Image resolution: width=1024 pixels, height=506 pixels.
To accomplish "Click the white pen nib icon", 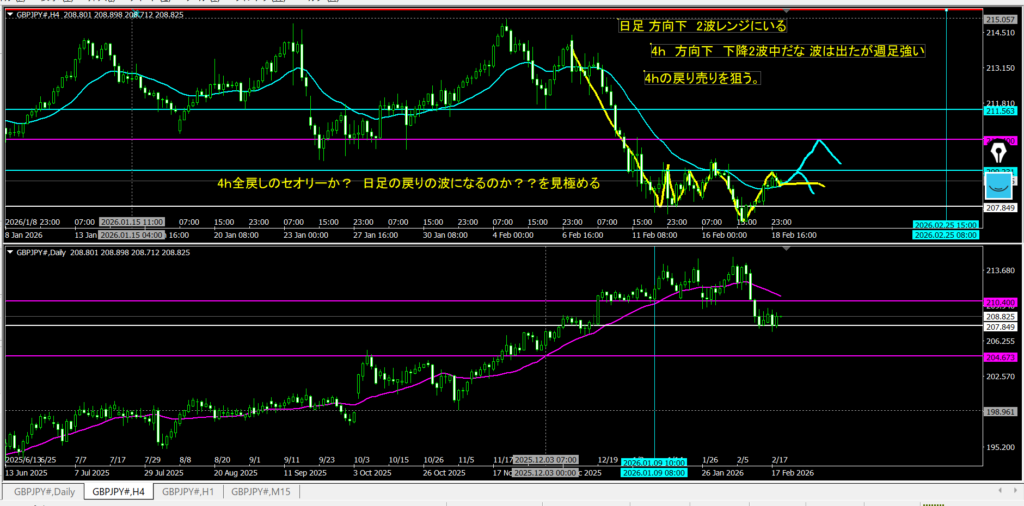I will tap(999, 153).
